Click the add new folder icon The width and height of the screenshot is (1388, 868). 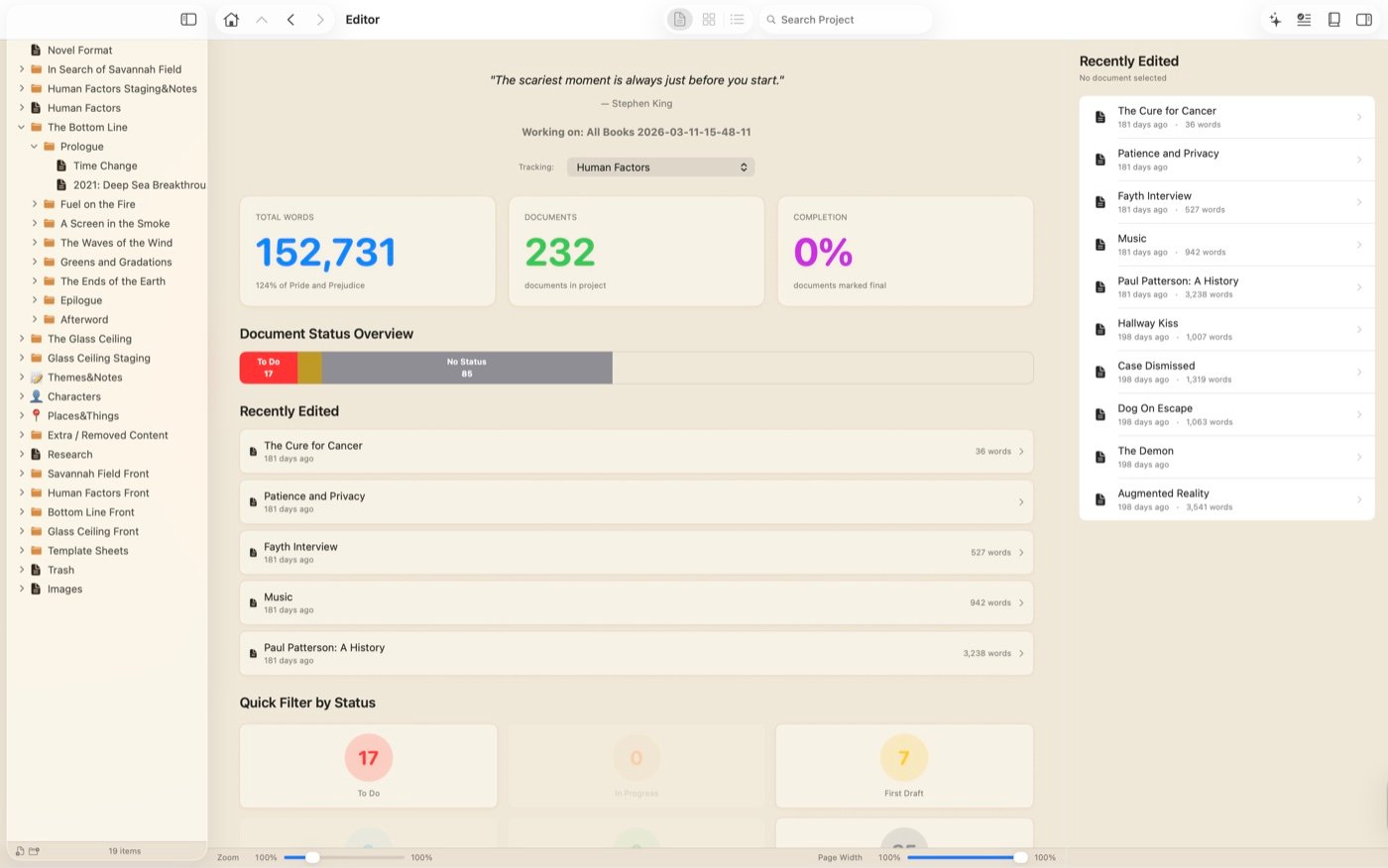tap(33, 850)
